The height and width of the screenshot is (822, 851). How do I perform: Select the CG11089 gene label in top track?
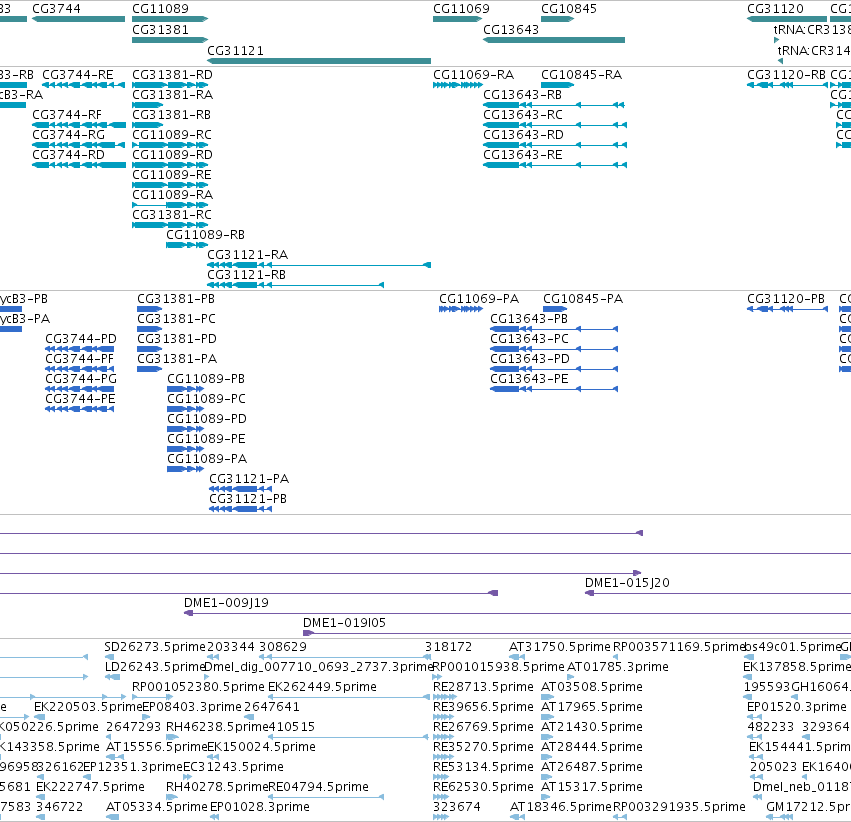click(x=161, y=9)
